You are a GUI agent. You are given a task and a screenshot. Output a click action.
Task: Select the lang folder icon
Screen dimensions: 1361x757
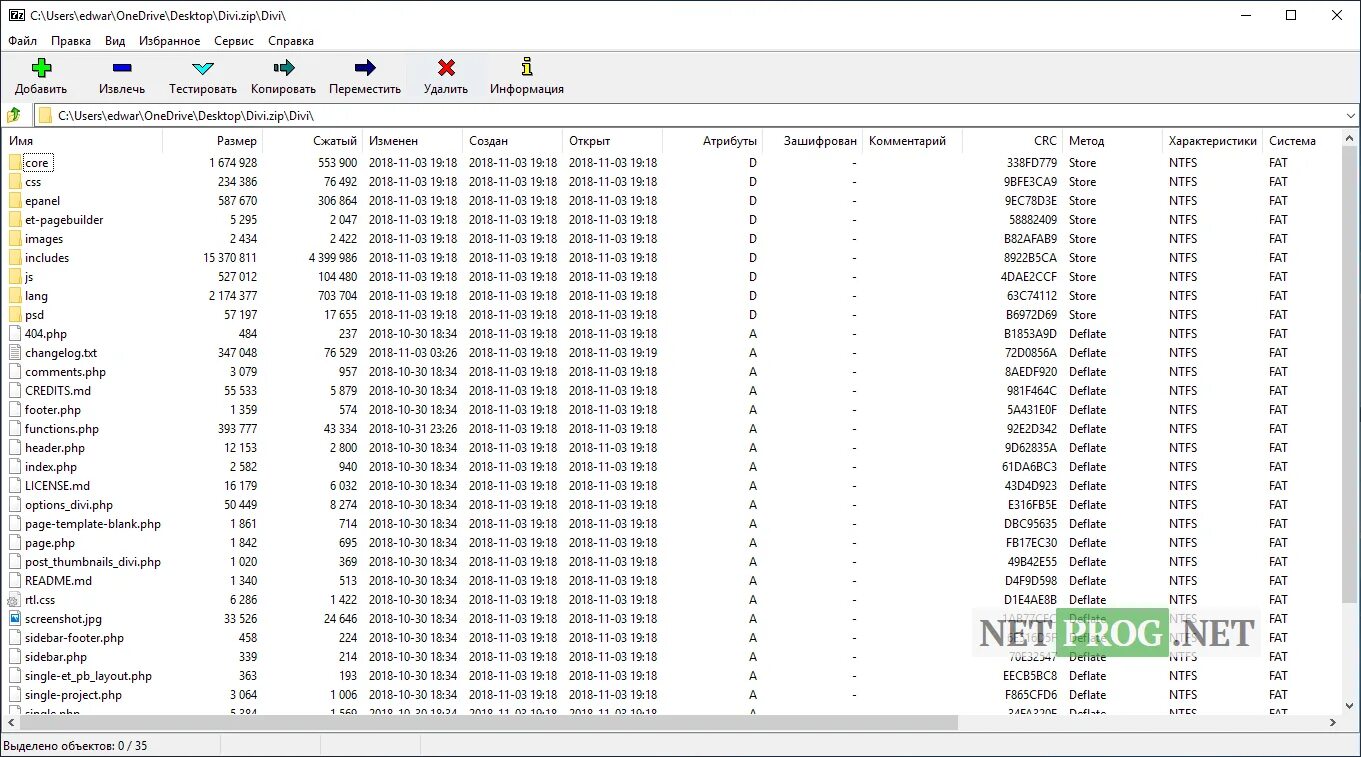click(x=15, y=296)
